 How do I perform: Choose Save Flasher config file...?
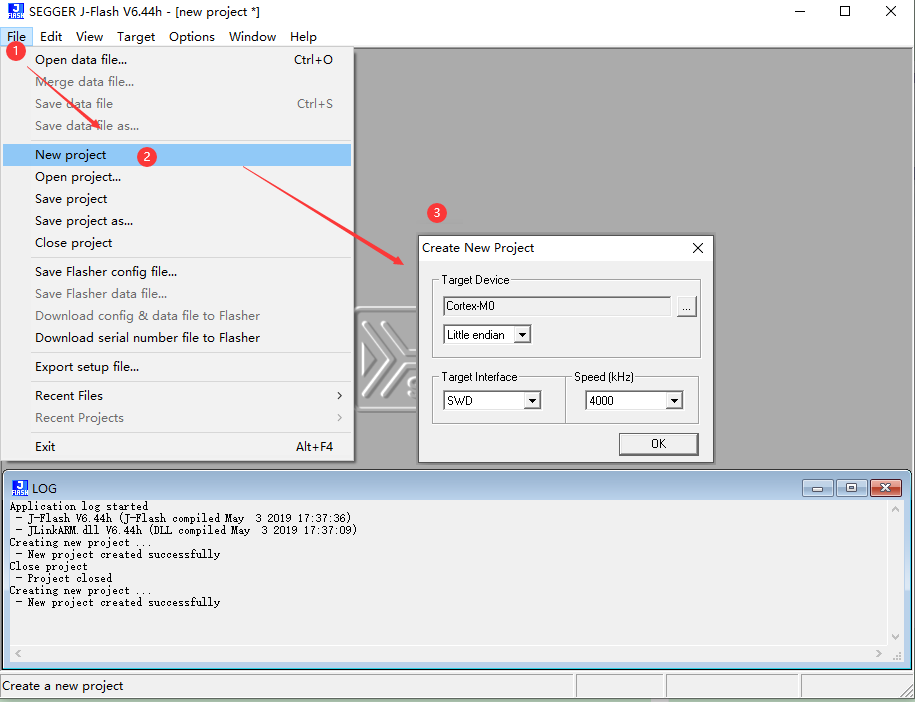177,271
